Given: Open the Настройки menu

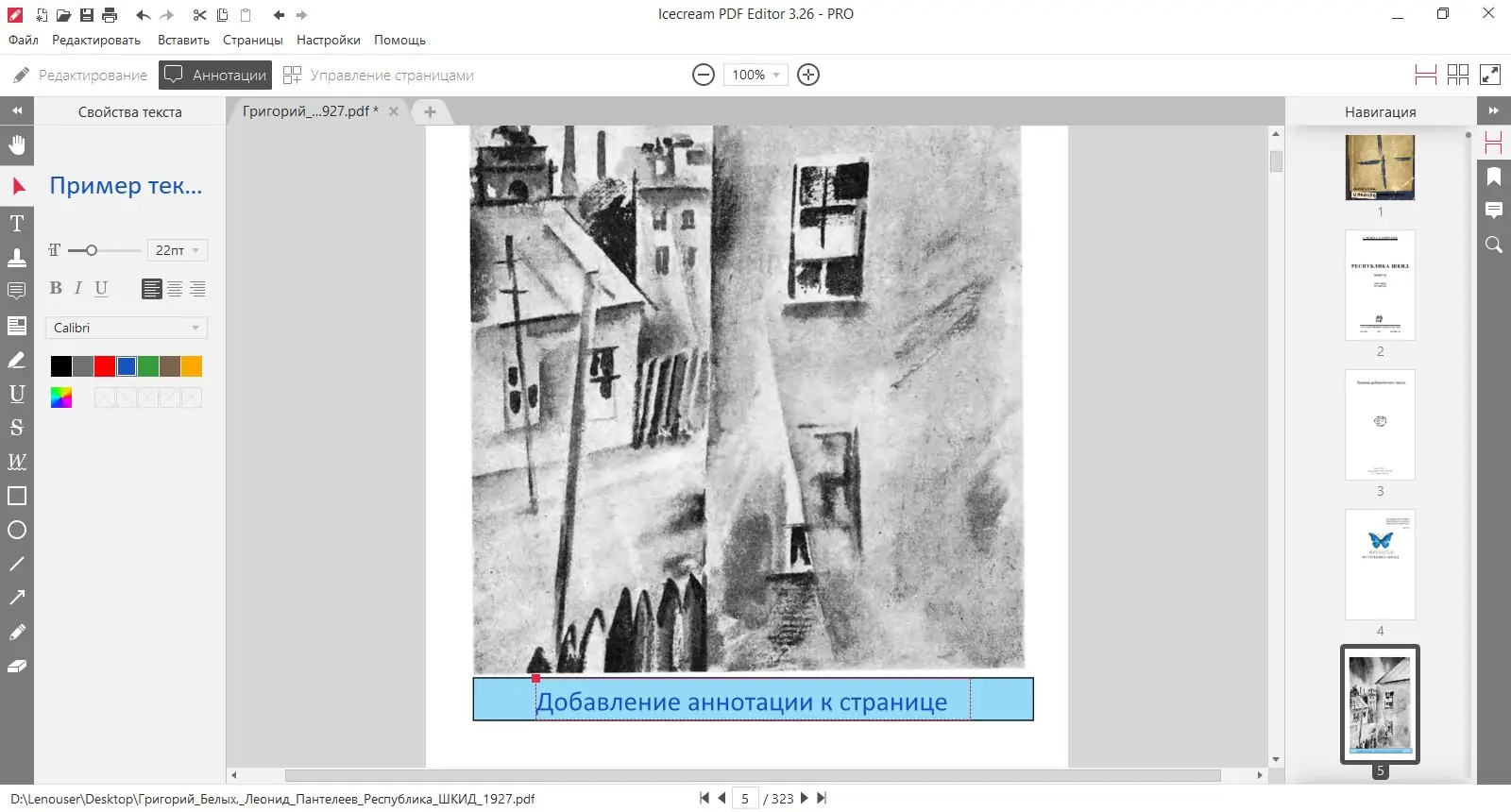Looking at the screenshot, I should [329, 40].
